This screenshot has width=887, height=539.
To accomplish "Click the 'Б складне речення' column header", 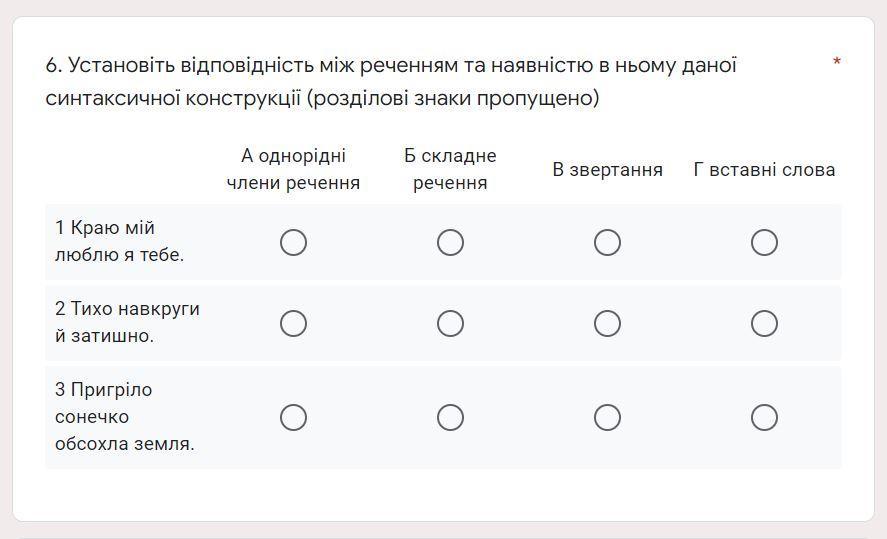I will (x=450, y=169).
